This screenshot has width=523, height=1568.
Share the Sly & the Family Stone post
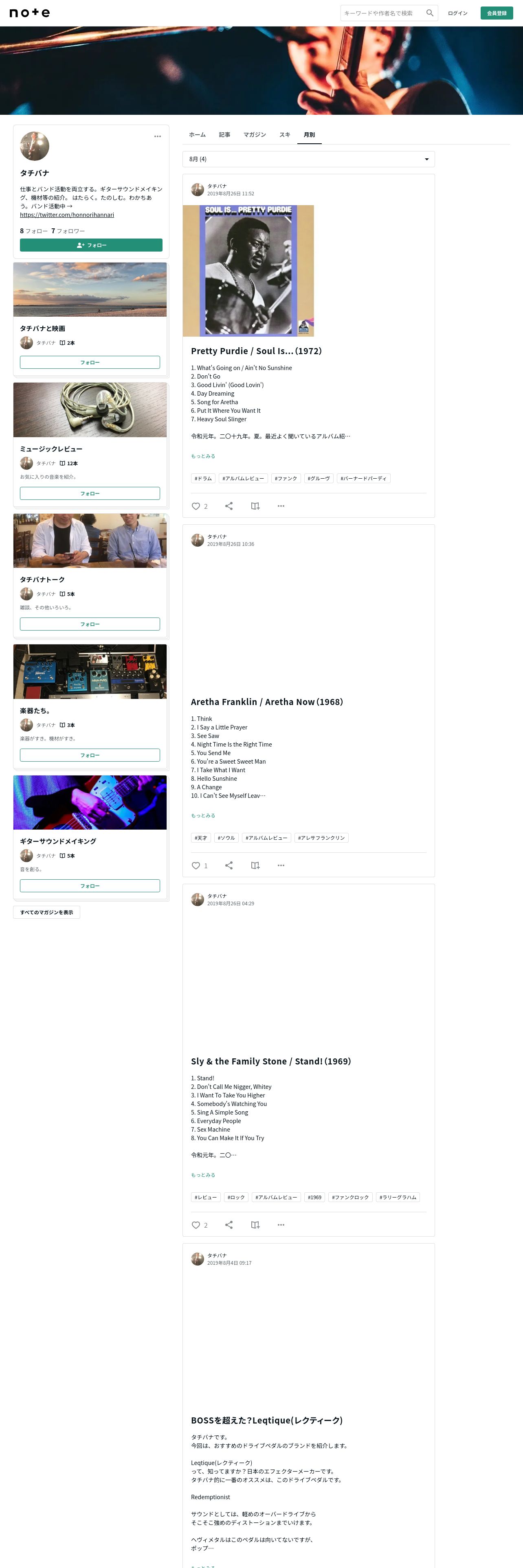click(x=229, y=1225)
